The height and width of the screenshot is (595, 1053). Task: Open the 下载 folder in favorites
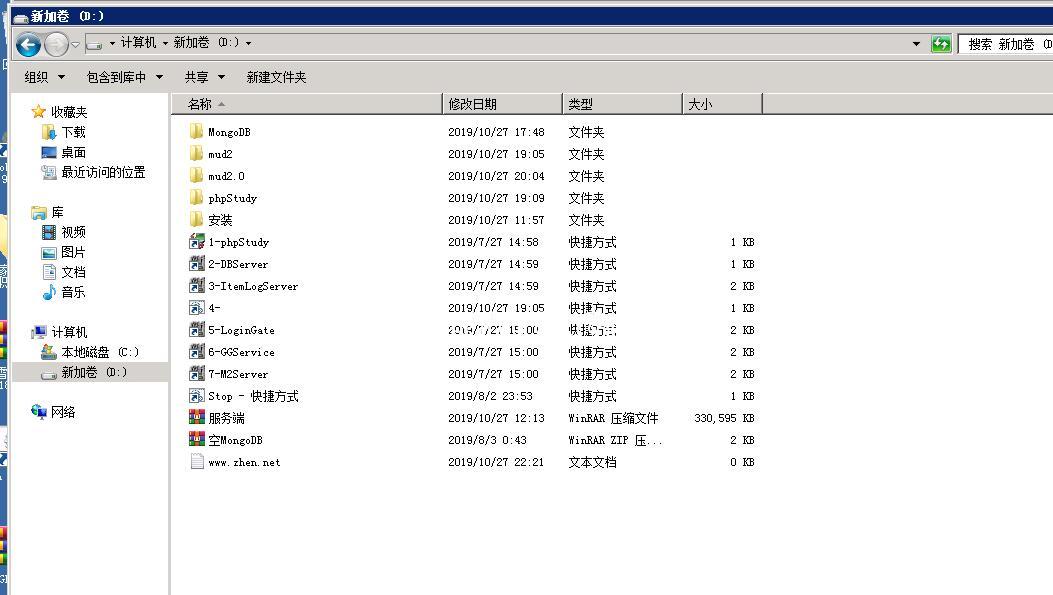73,132
